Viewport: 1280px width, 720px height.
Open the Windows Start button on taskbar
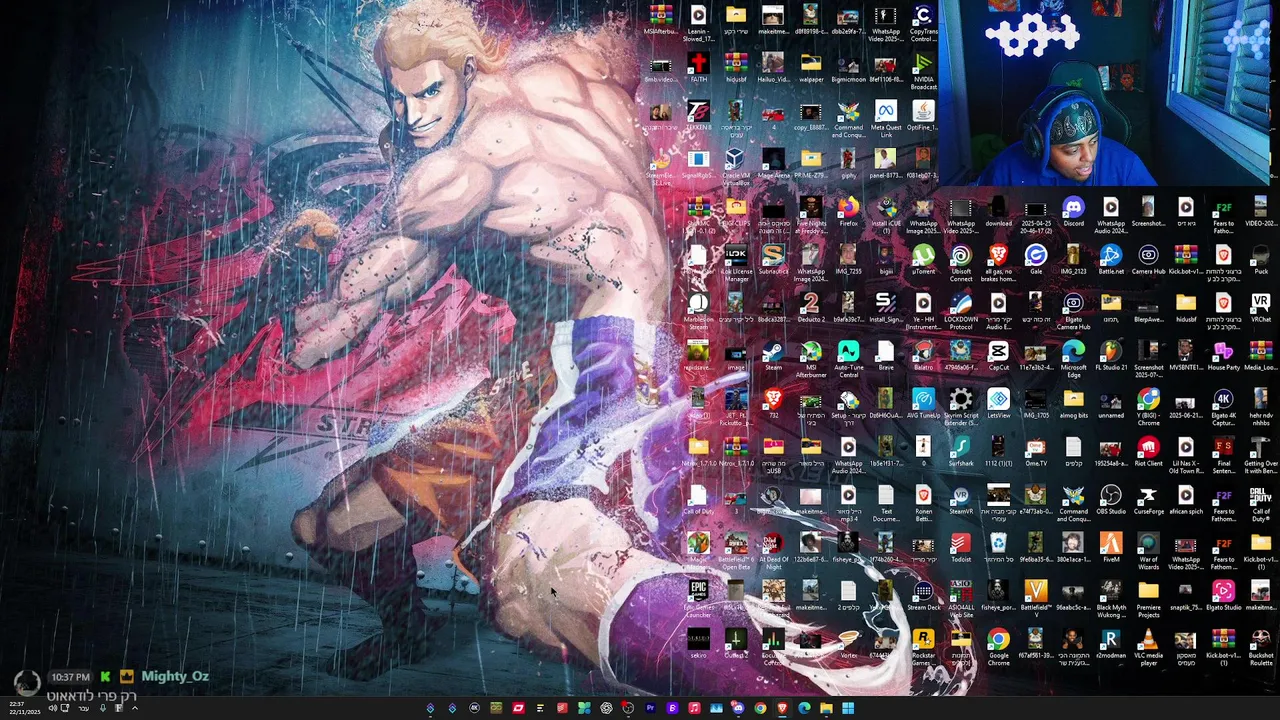coord(848,708)
